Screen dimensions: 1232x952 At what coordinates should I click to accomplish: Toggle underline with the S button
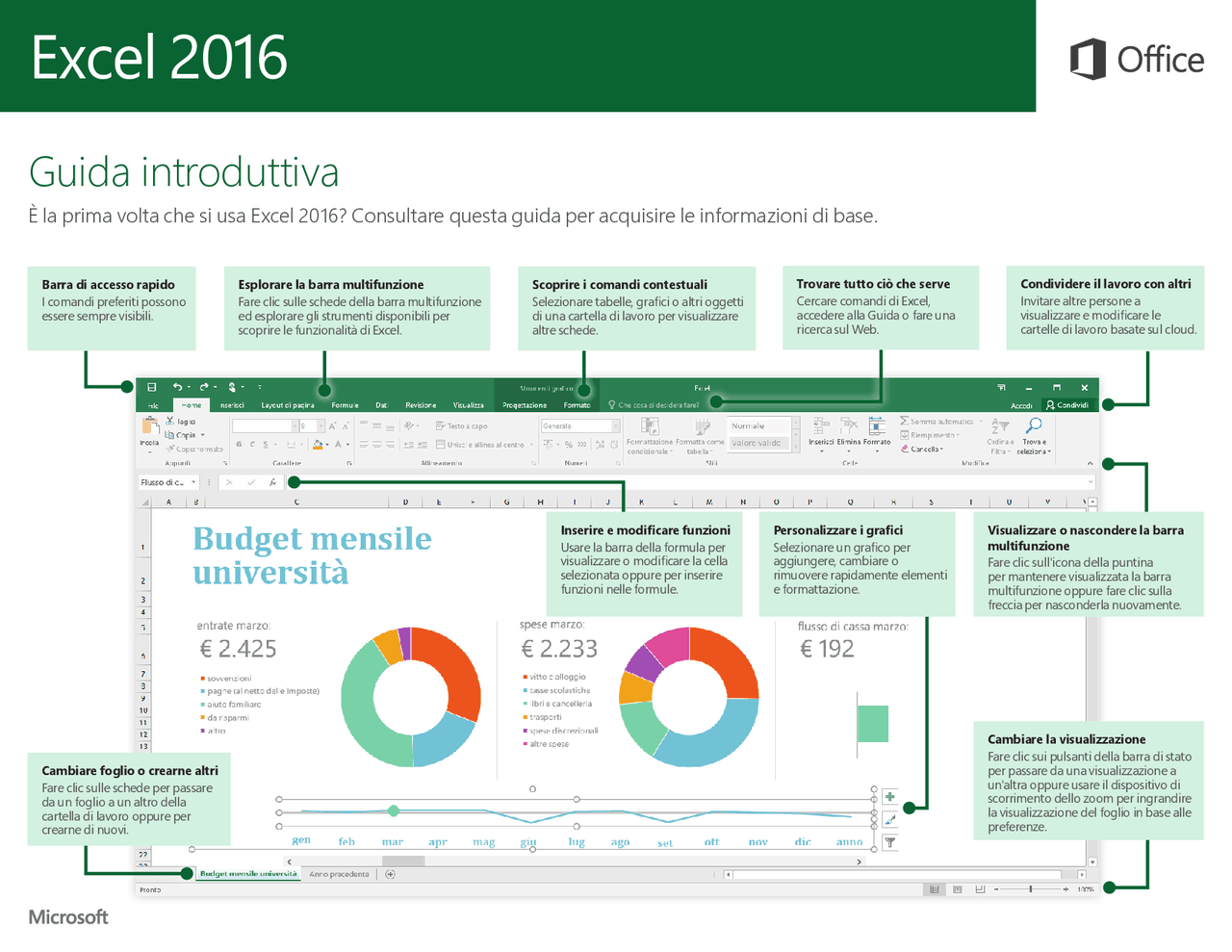[x=266, y=444]
